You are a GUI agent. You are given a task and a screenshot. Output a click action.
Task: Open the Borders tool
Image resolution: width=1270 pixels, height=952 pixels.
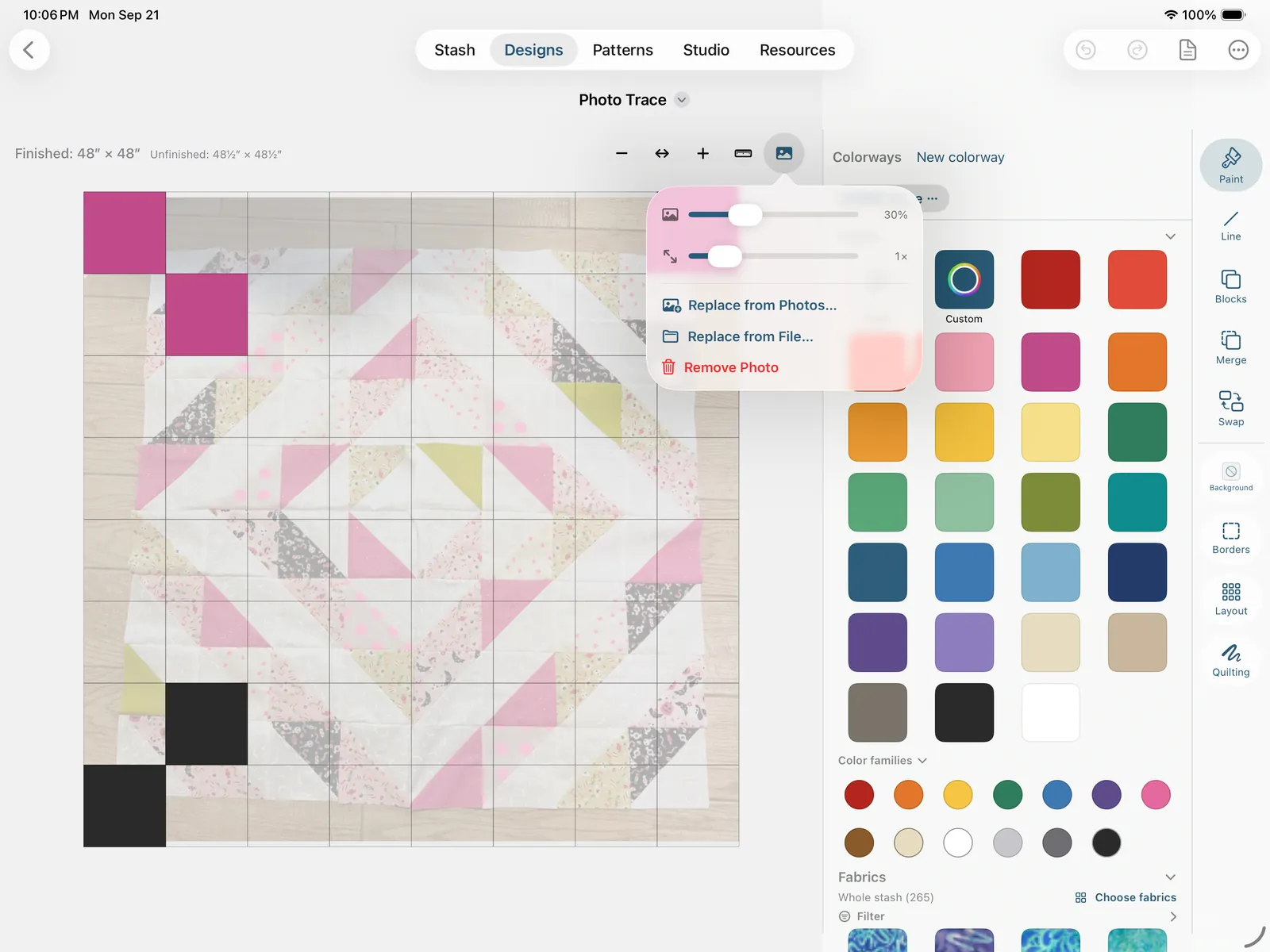pyautogui.click(x=1231, y=537)
